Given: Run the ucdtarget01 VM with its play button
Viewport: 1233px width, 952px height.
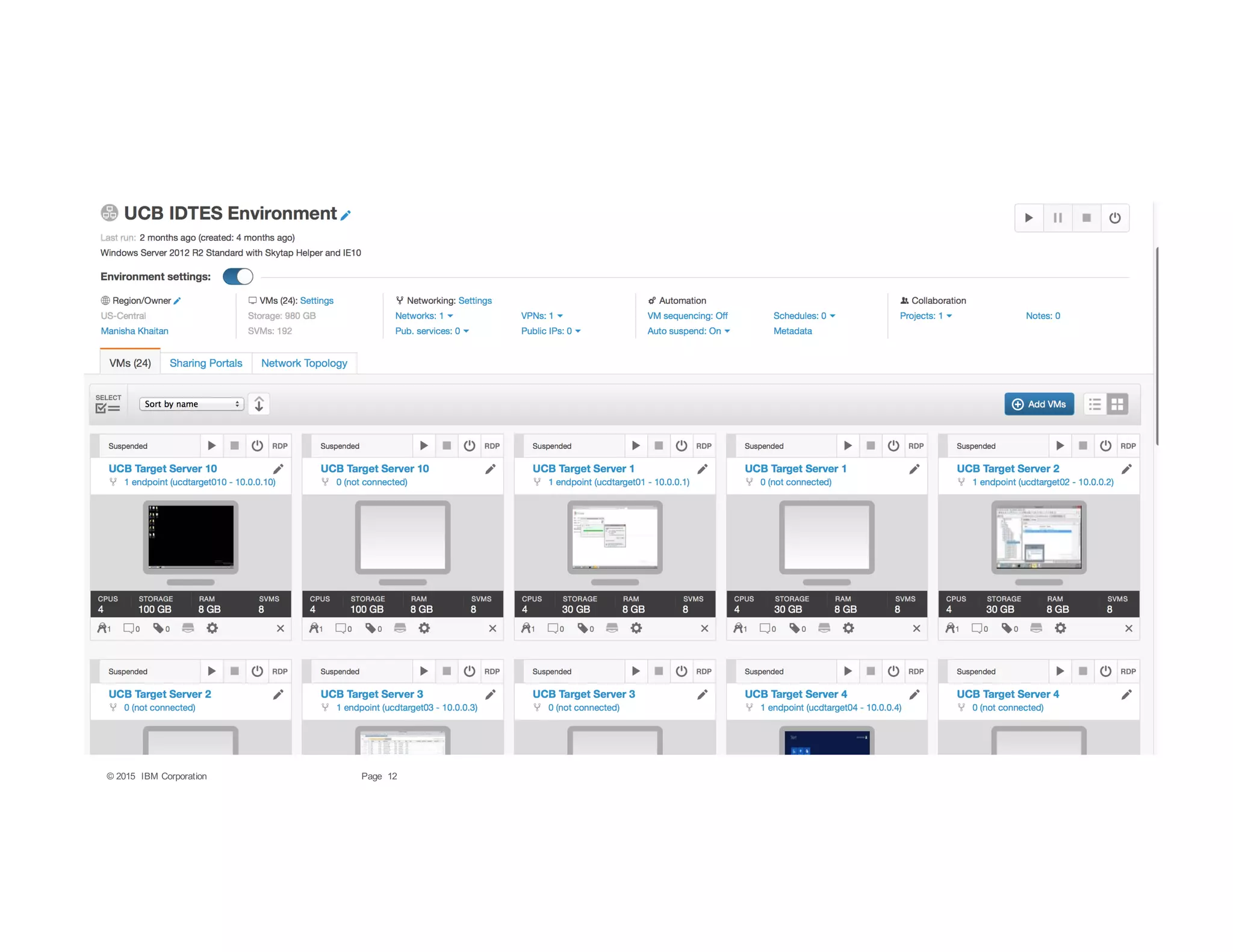Looking at the screenshot, I should (x=636, y=446).
